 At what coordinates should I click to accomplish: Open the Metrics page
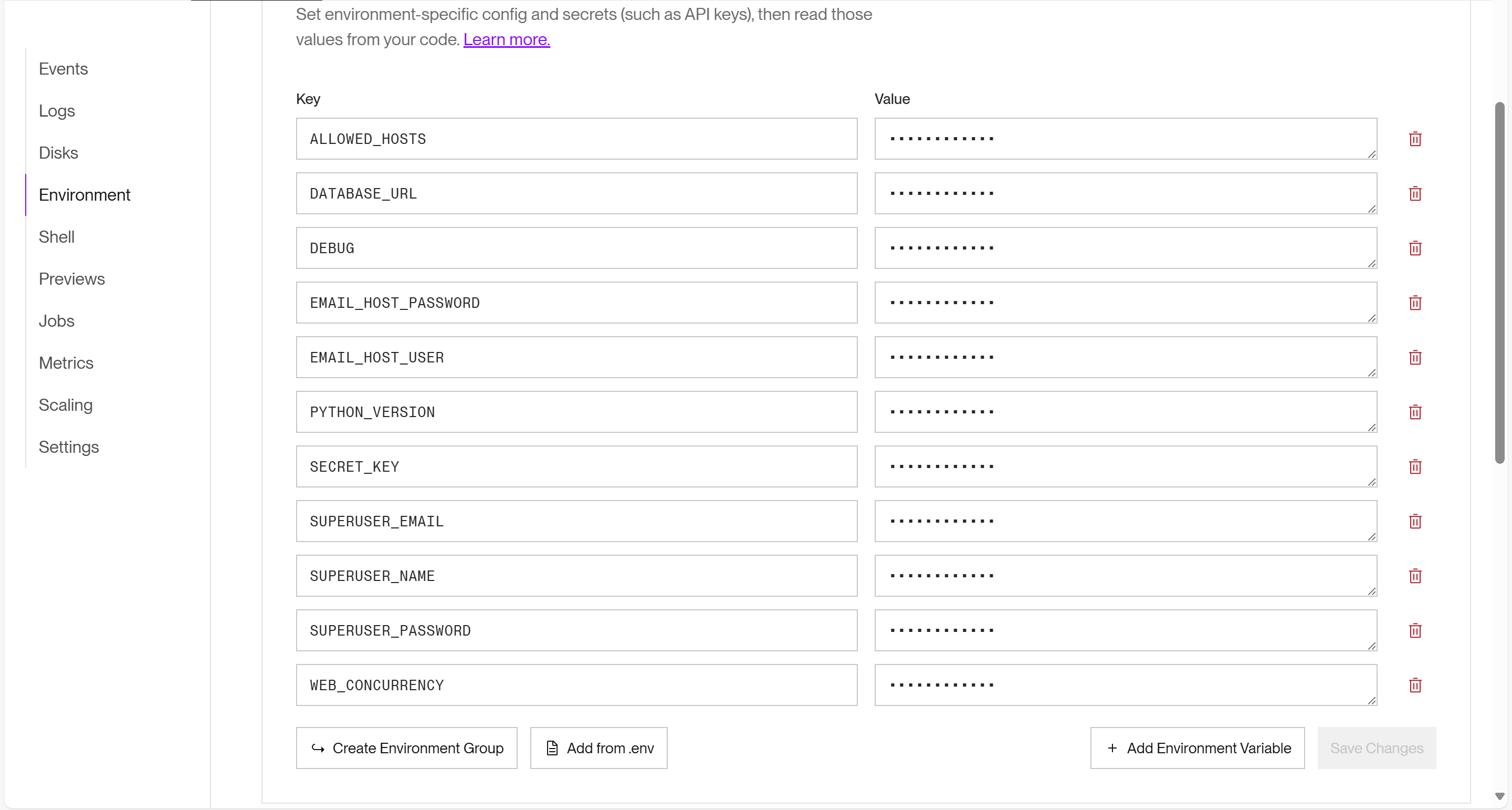66,362
